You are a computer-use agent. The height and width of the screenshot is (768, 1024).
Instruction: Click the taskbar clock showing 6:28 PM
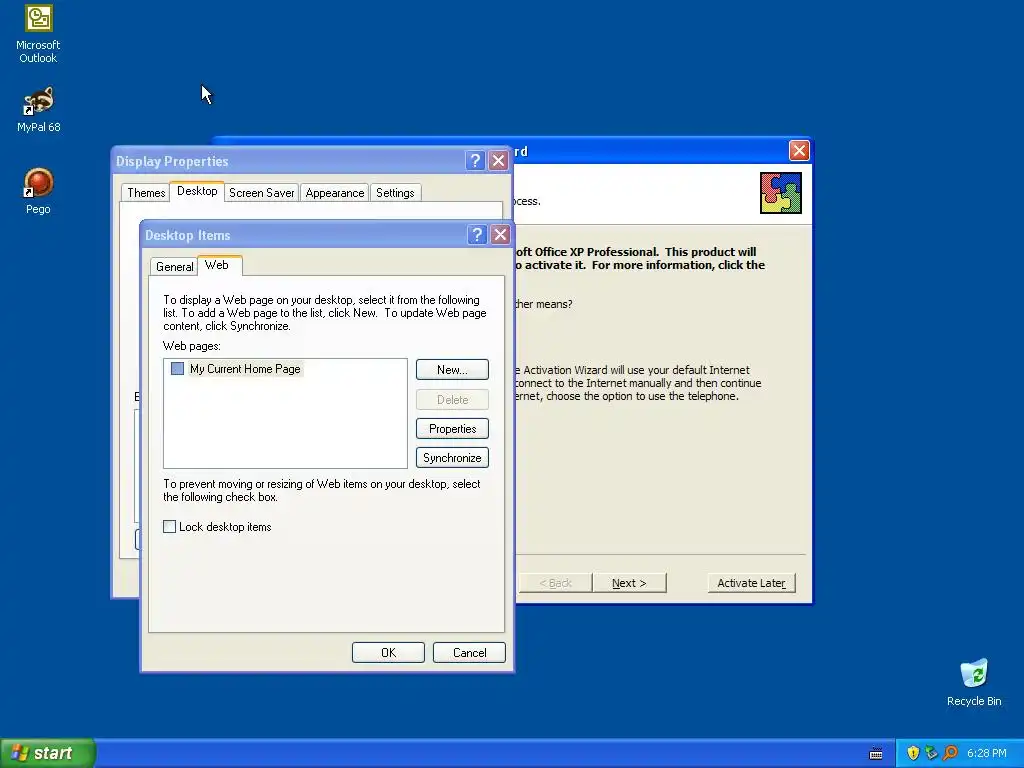986,754
